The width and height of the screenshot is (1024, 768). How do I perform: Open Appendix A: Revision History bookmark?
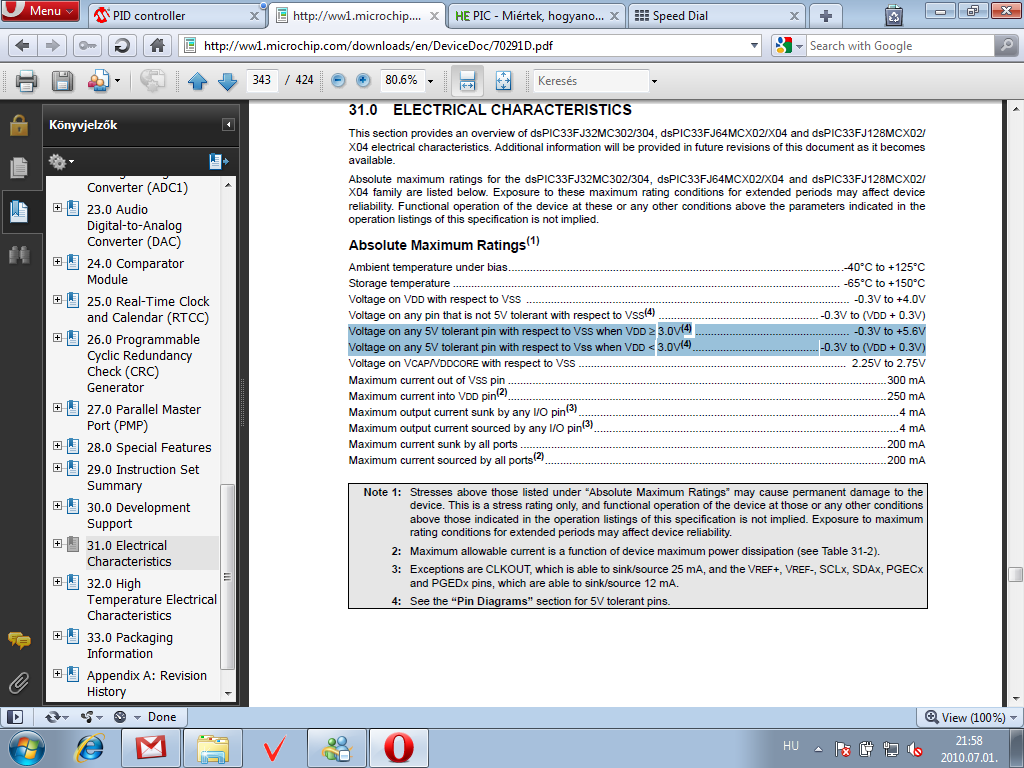coord(147,683)
